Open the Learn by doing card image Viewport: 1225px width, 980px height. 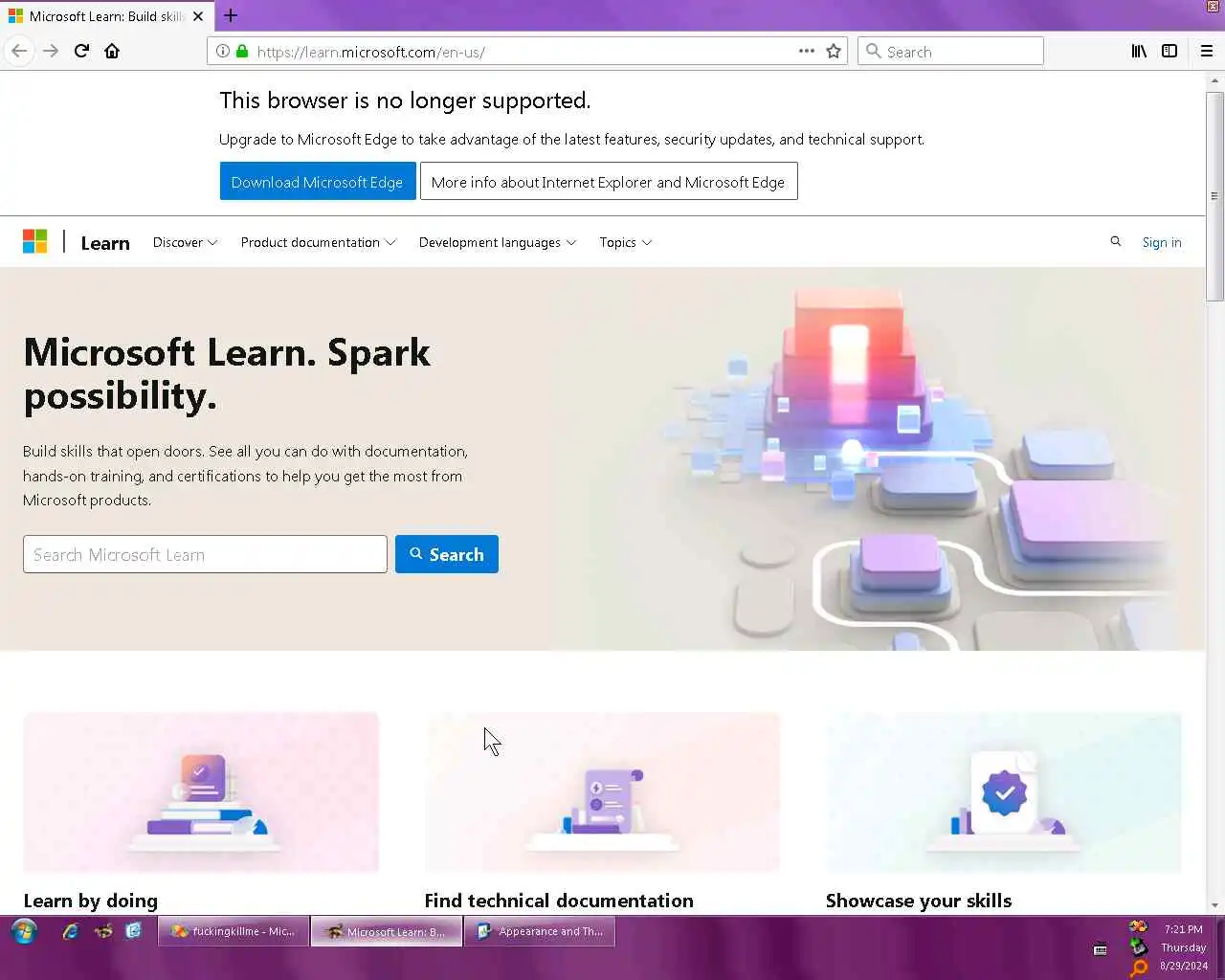(x=201, y=792)
